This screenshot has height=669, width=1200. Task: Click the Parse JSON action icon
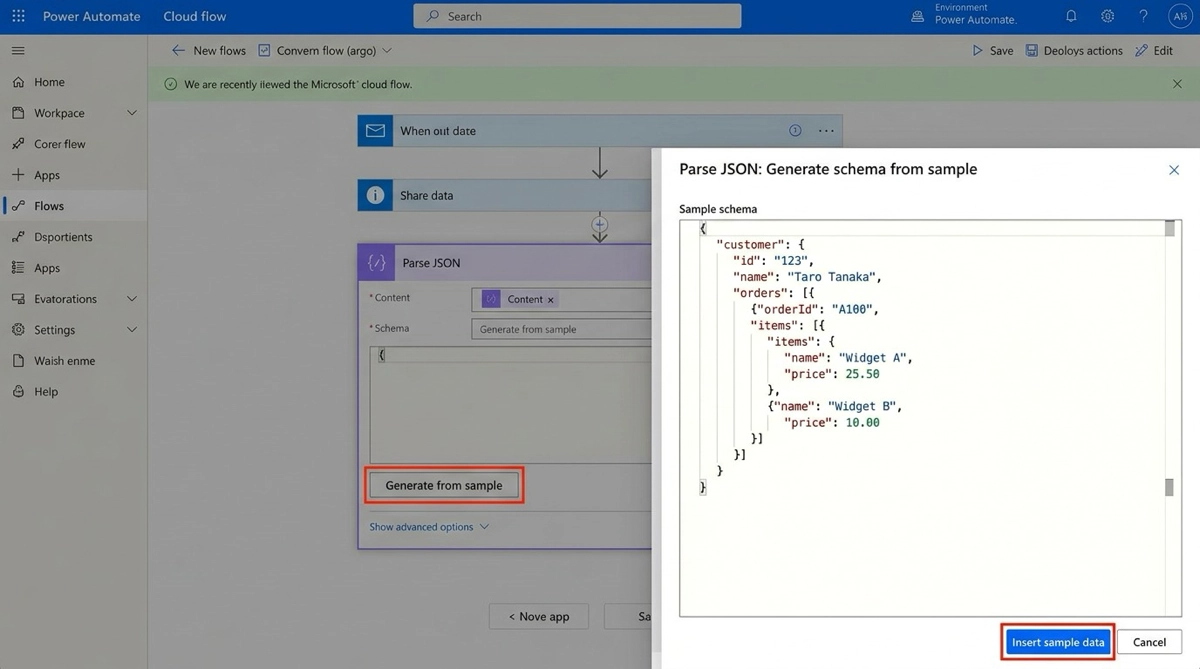point(377,263)
